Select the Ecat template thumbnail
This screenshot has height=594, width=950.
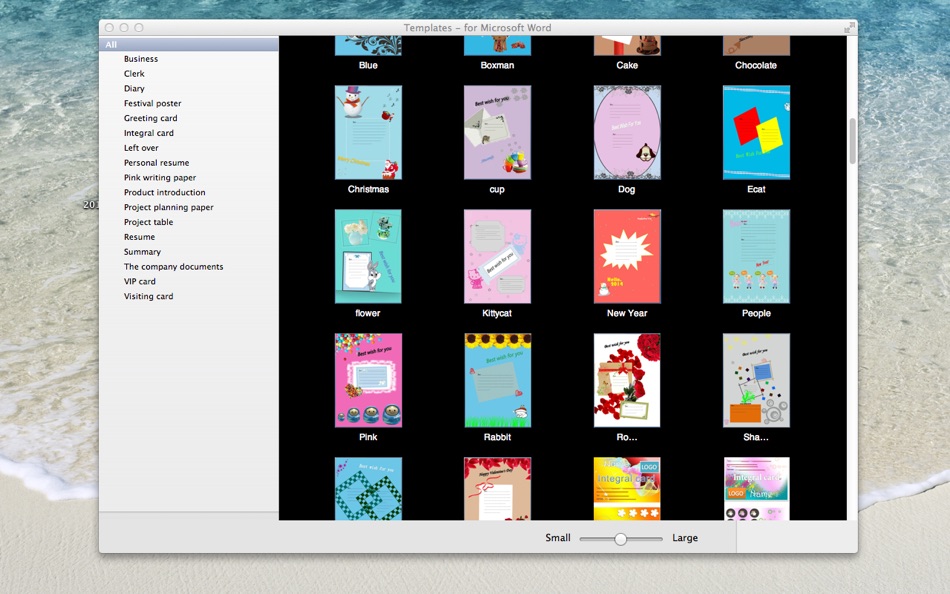[x=756, y=132]
